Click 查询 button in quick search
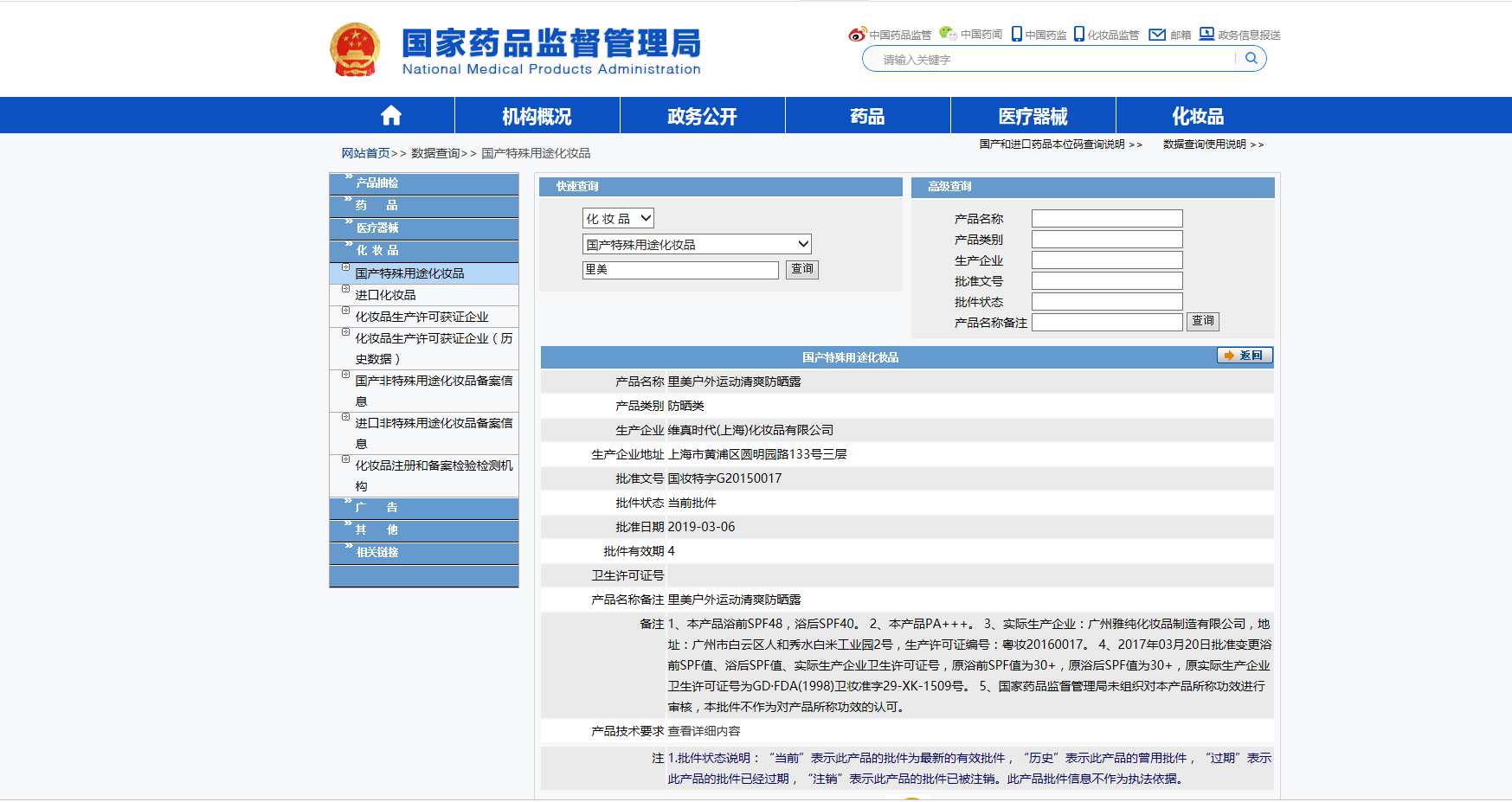Viewport: 1512px width, 802px height. click(x=801, y=269)
